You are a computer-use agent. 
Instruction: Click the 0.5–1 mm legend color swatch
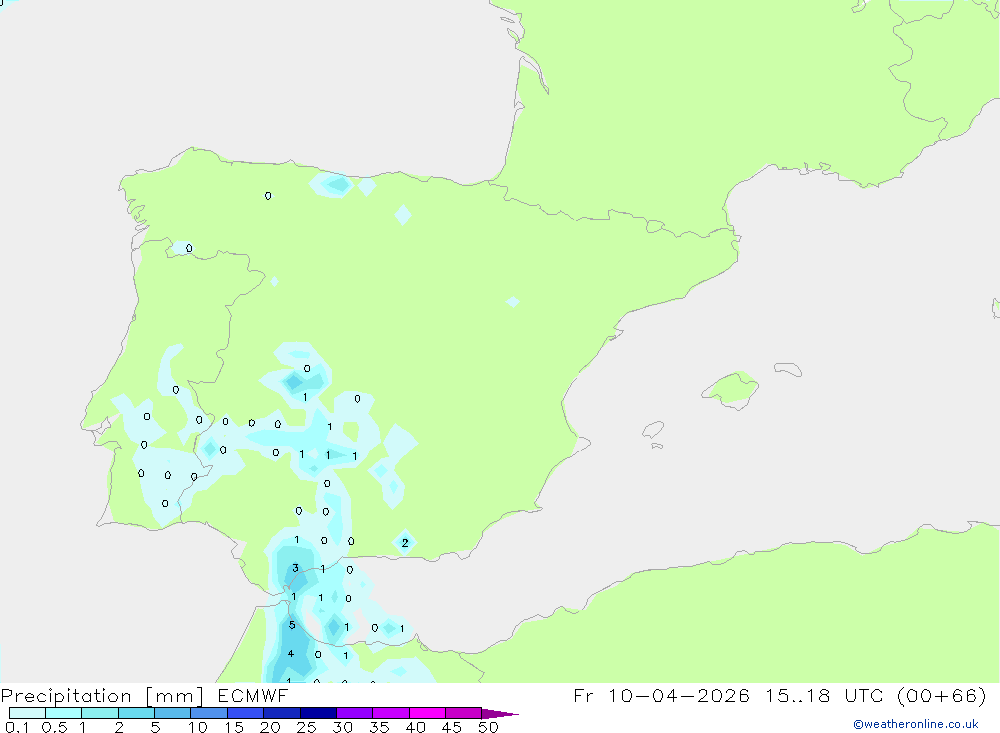tap(64, 713)
